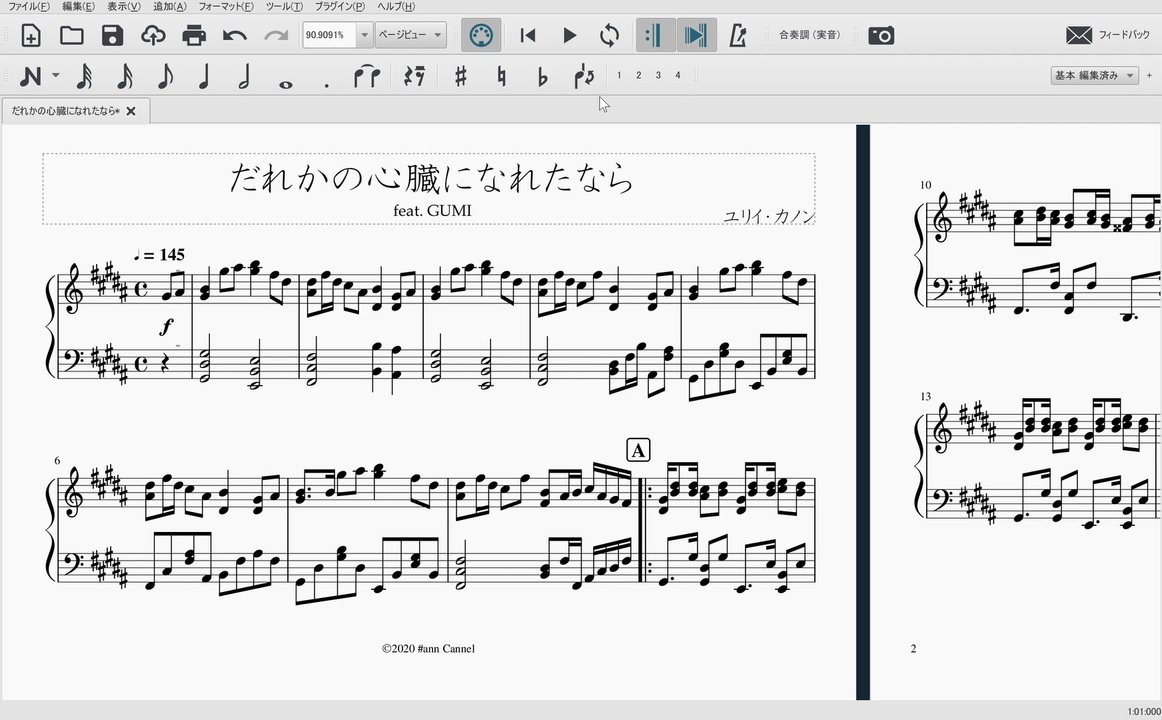Select the forte dynamic marking
Viewport: 1162px width, 720px height.
click(x=167, y=326)
